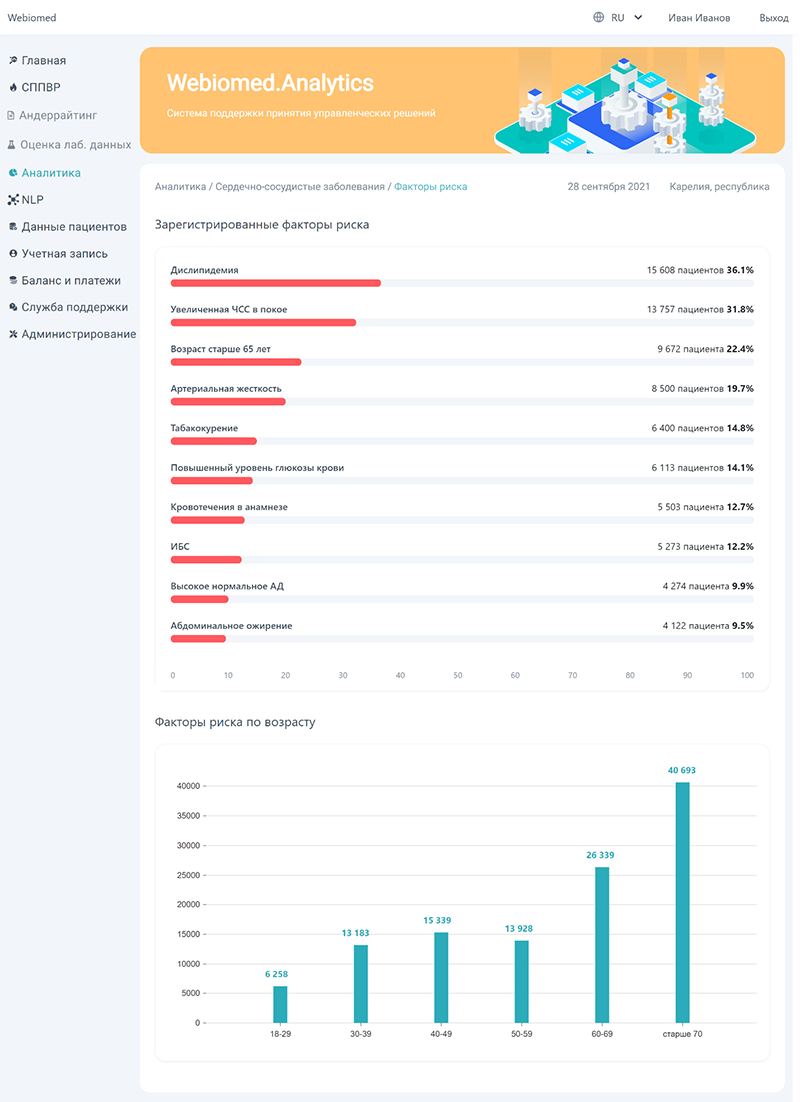Click the Webiomed logo text
The height and width of the screenshot is (1102, 800).
pos(32,18)
